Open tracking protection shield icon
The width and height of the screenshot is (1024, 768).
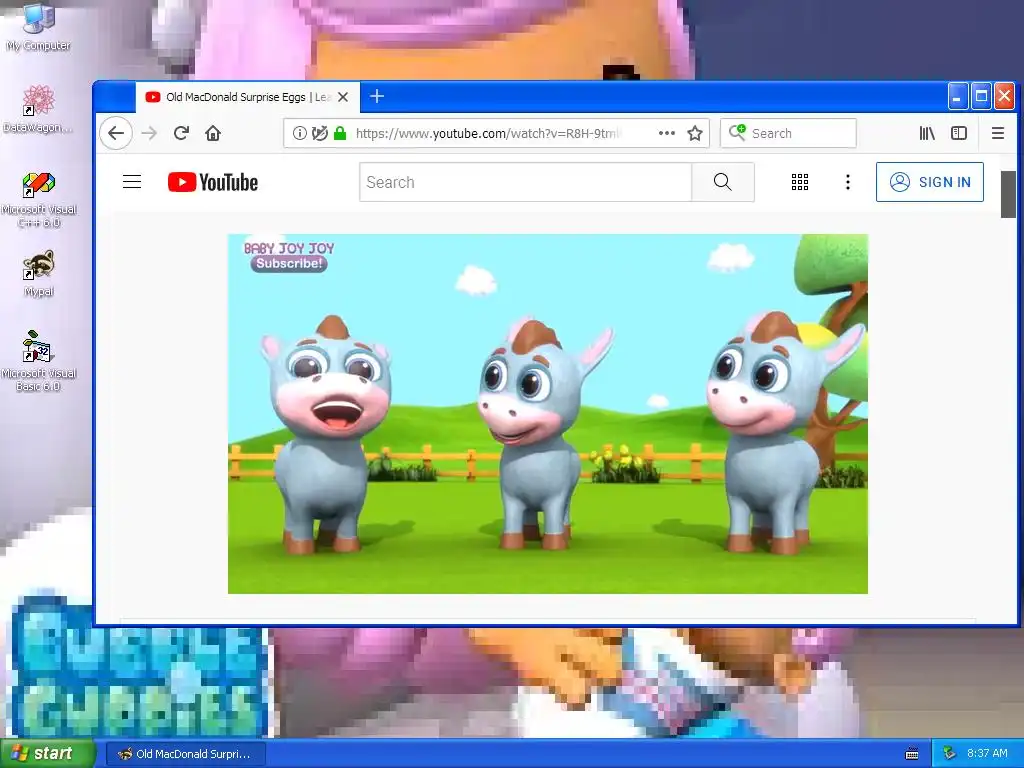(x=319, y=133)
